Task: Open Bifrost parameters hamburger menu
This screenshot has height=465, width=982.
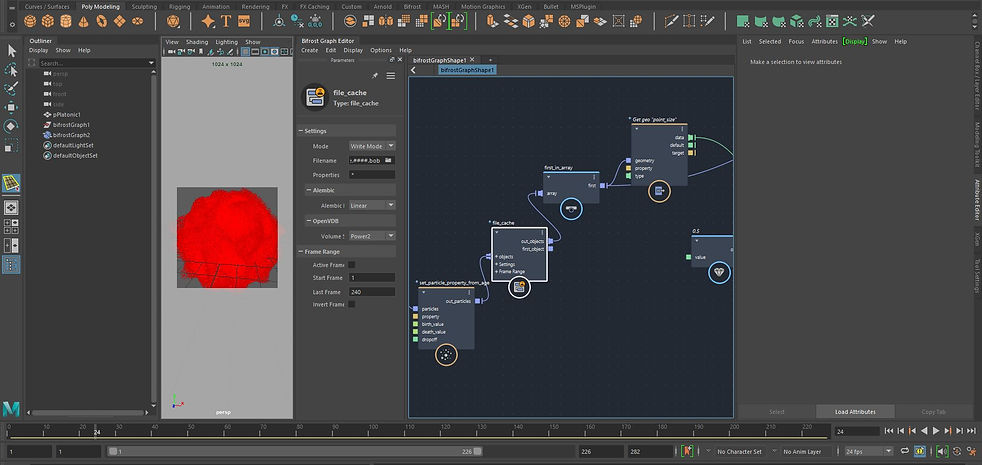Action: tap(390, 76)
